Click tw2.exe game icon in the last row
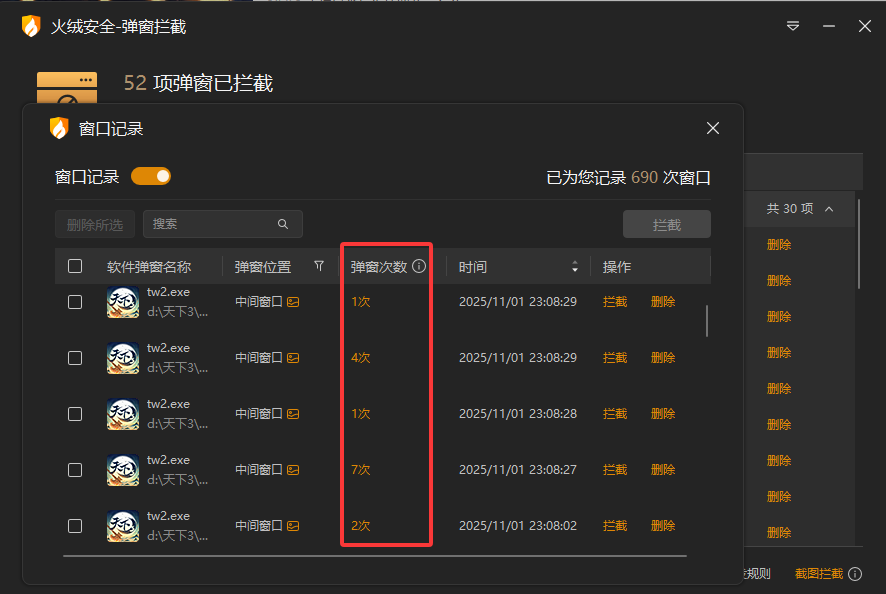The image size is (886, 594). click(123, 526)
